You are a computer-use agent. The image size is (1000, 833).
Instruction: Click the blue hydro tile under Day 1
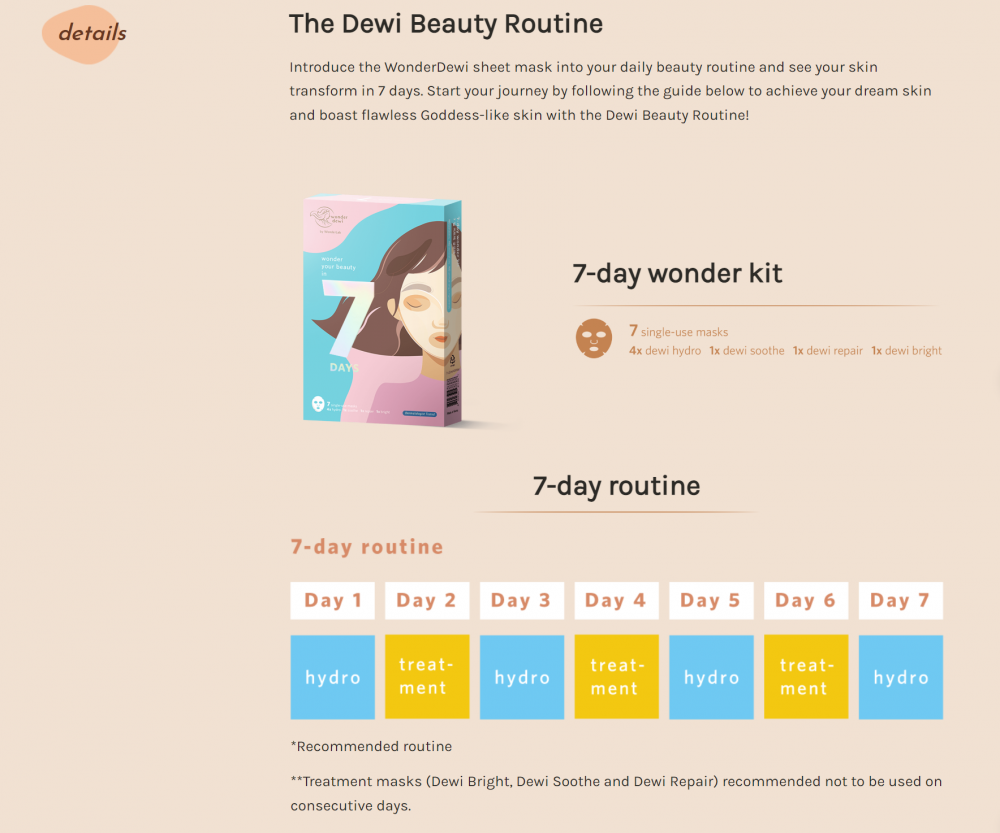pyautogui.click(x=332, y=677)
